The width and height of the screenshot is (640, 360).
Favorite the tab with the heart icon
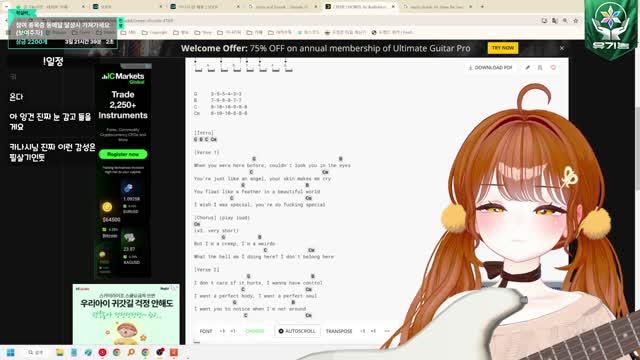[553, 68]
